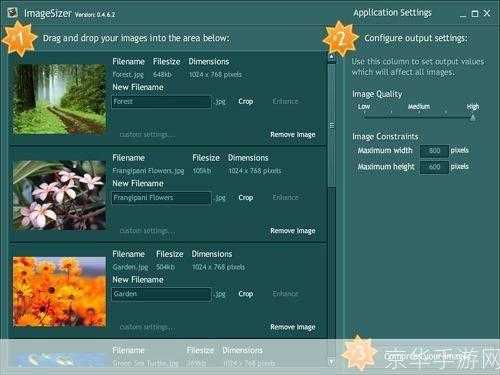Screen dimensions: 500x375
Task: Click the High quality label
Action: pyautogui.click(x=473, y=107)
